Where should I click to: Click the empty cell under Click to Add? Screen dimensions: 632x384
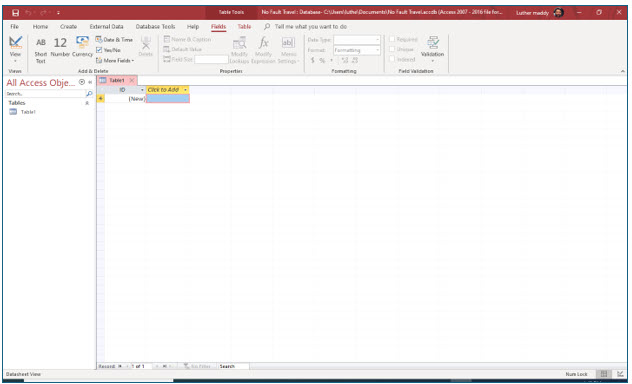pos(168,99)
